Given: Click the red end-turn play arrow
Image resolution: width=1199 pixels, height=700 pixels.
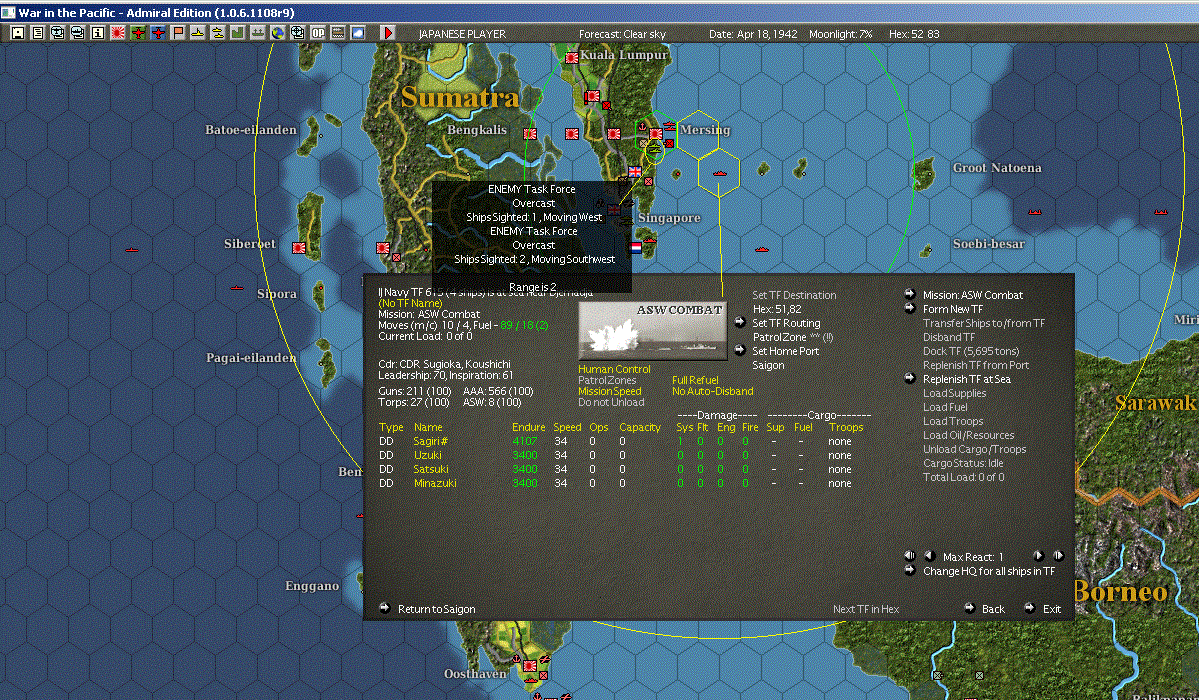Looking at the screenshot, I should coord(388,33).
